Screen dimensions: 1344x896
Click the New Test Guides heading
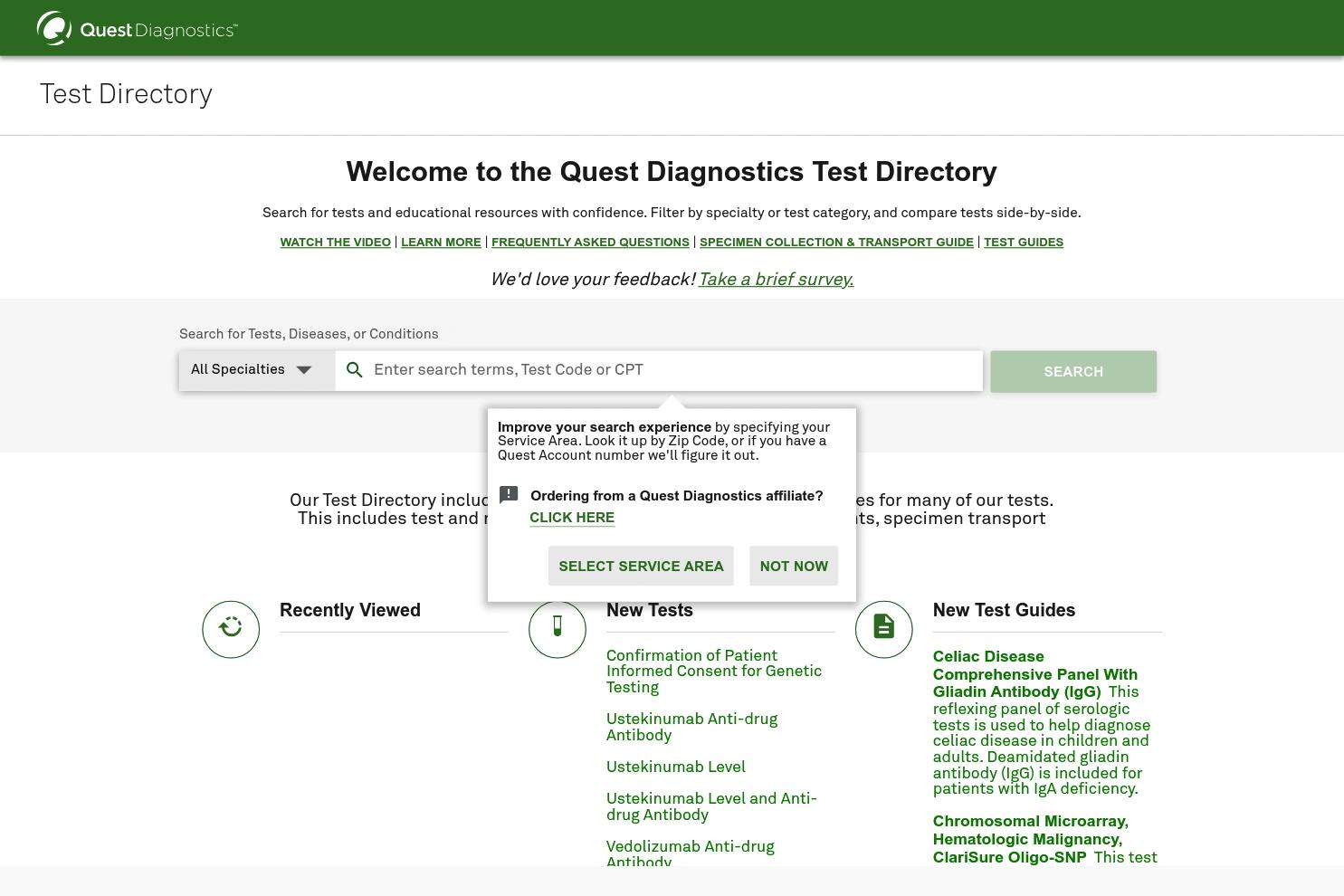pos(1004,610)
